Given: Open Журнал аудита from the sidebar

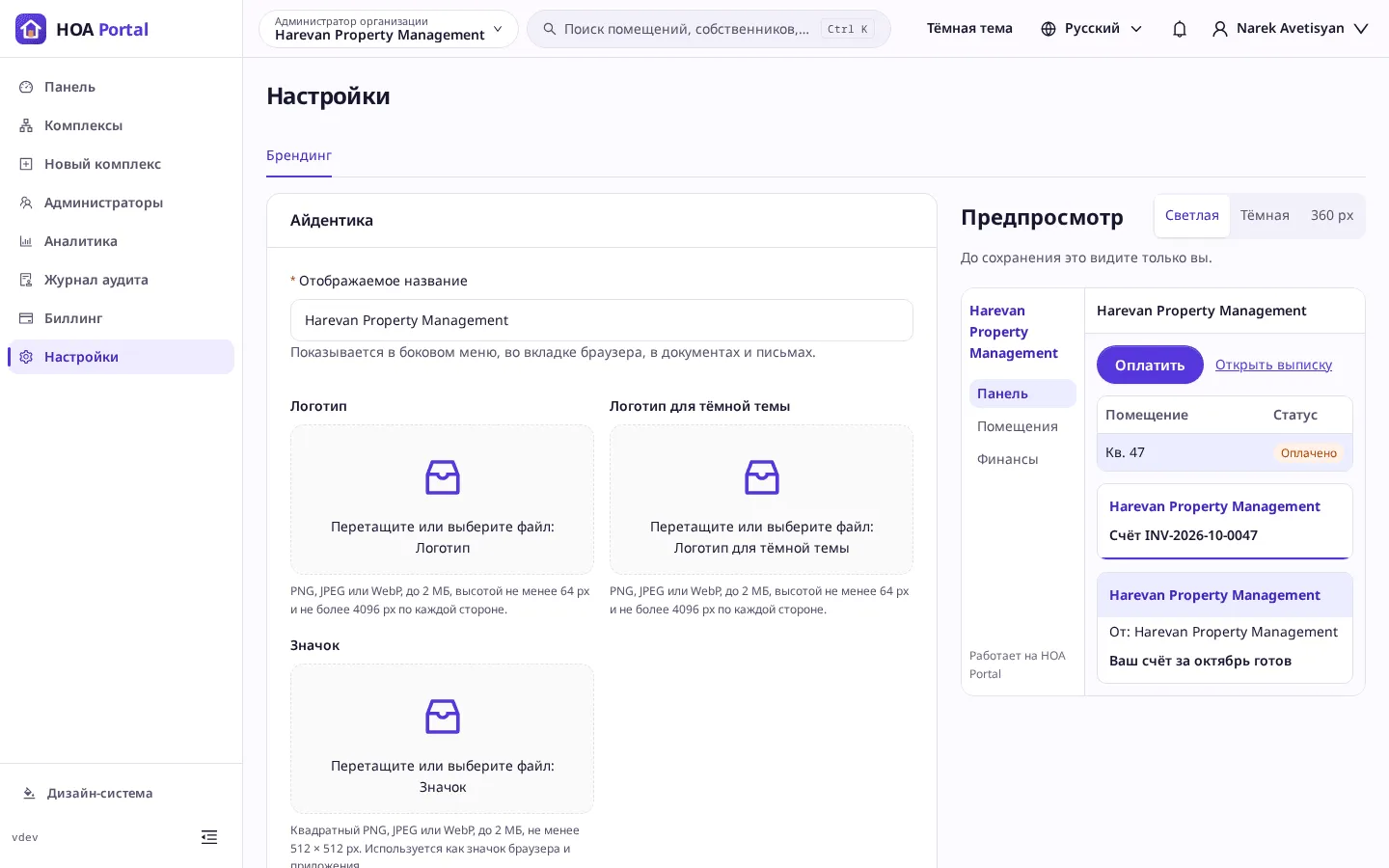Looking at the screenshot, I should tap(122, 280).
